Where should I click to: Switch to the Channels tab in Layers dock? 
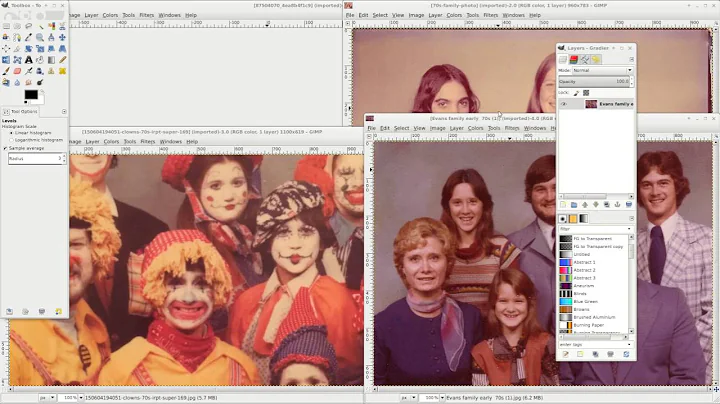point(574,59)
